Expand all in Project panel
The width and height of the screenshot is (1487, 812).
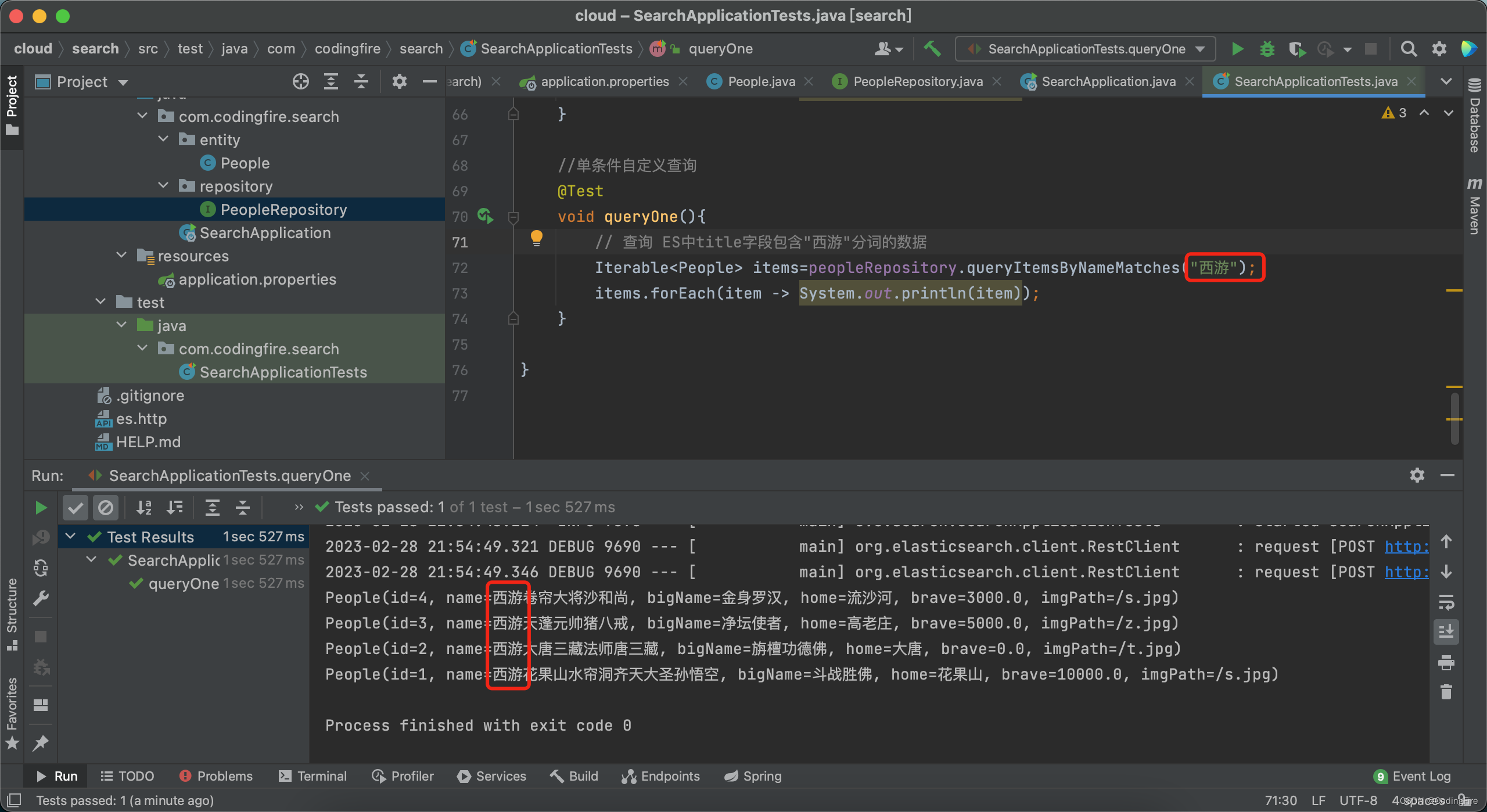point(331,81)
